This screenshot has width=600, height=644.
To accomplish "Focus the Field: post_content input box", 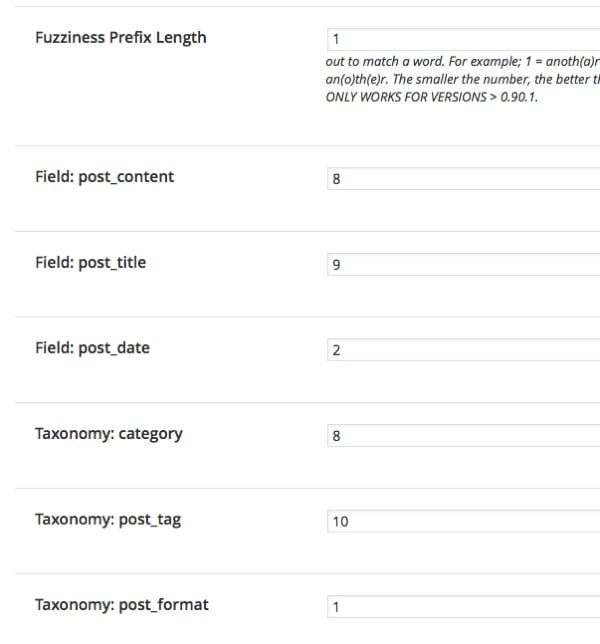I will pyautogui.click(x=462, y=180).
